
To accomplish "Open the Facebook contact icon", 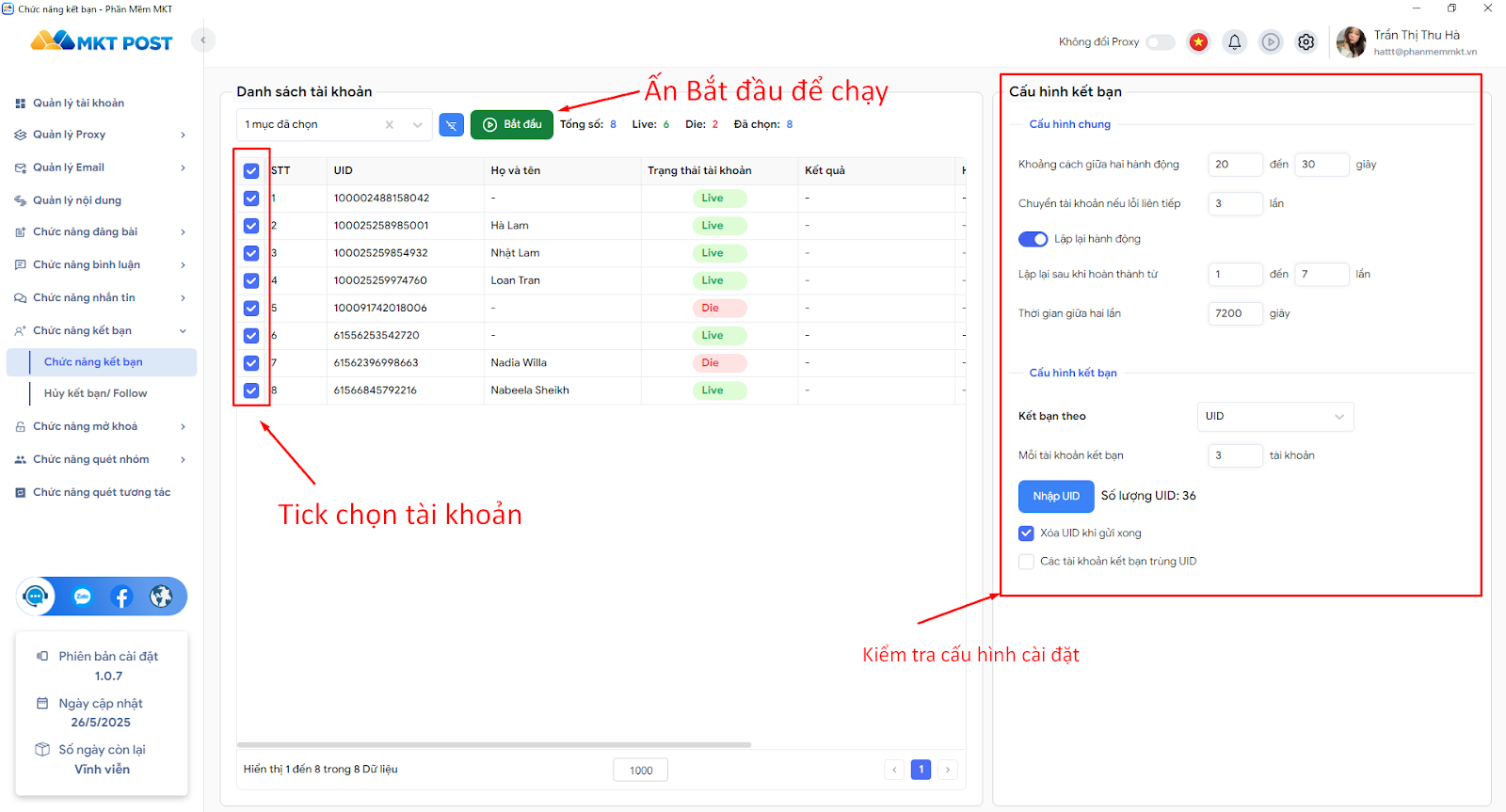I will pos(121,597).
